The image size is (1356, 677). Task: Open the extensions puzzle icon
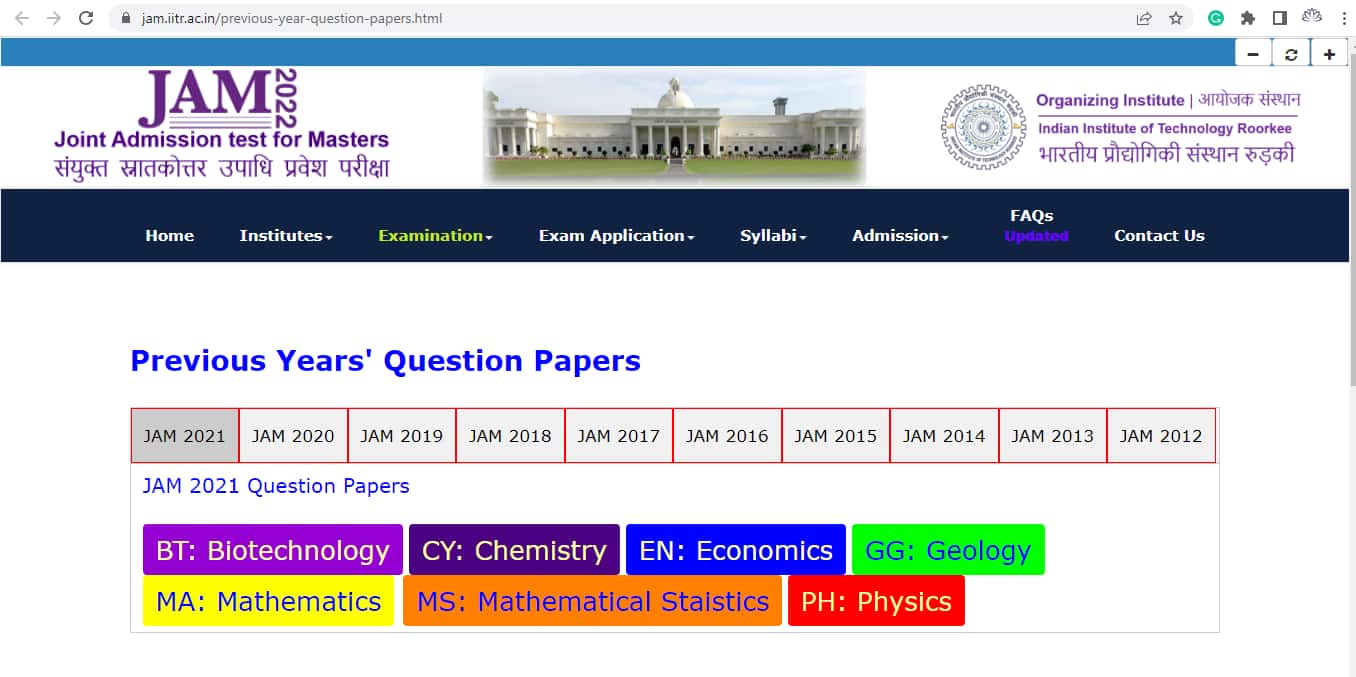tap(1248, 18)
